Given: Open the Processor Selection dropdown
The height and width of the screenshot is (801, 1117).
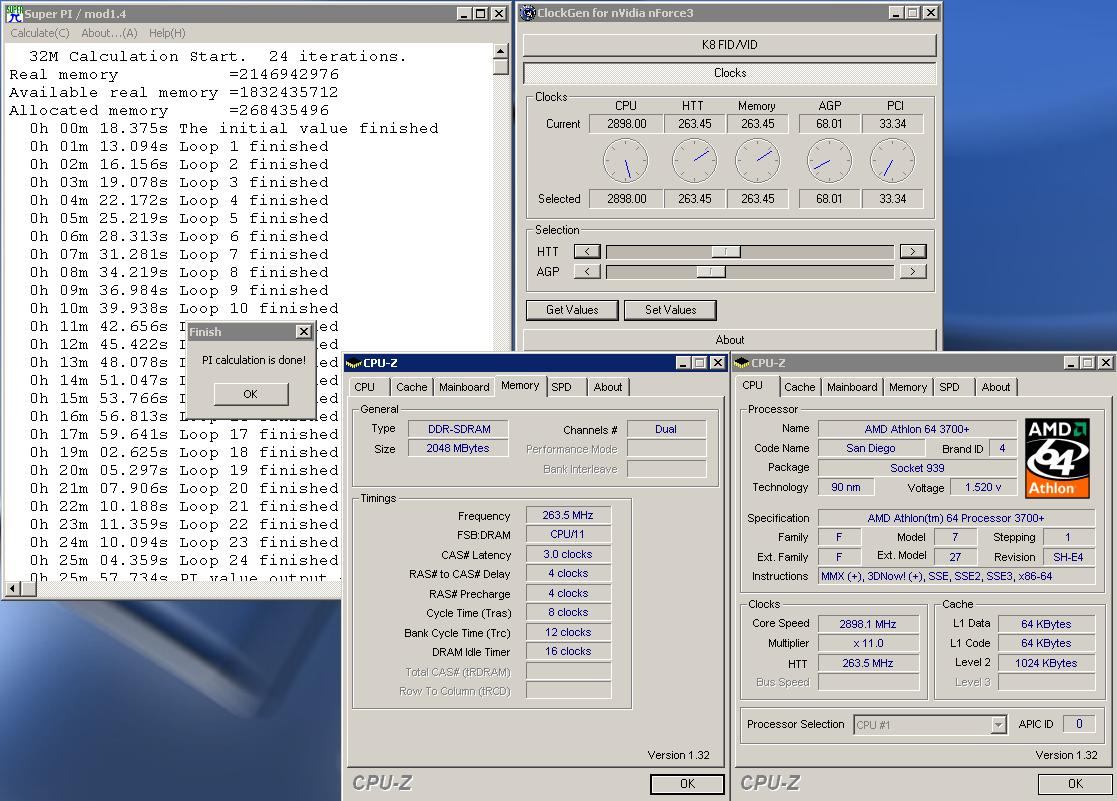Looking at the screenshot, I should click(997, 725).
